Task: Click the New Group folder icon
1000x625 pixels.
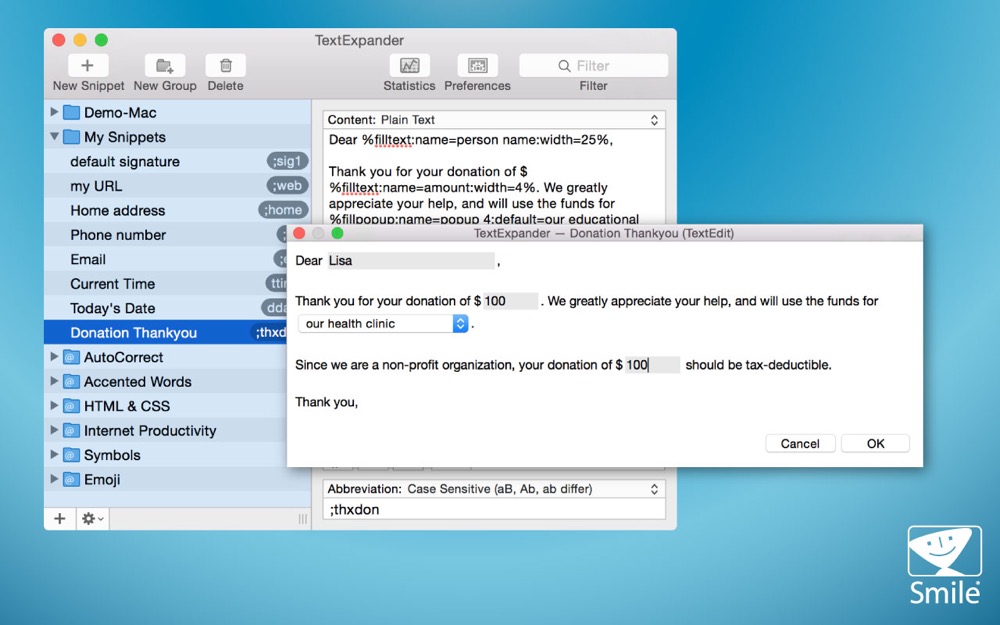Action: click(165, 66)
